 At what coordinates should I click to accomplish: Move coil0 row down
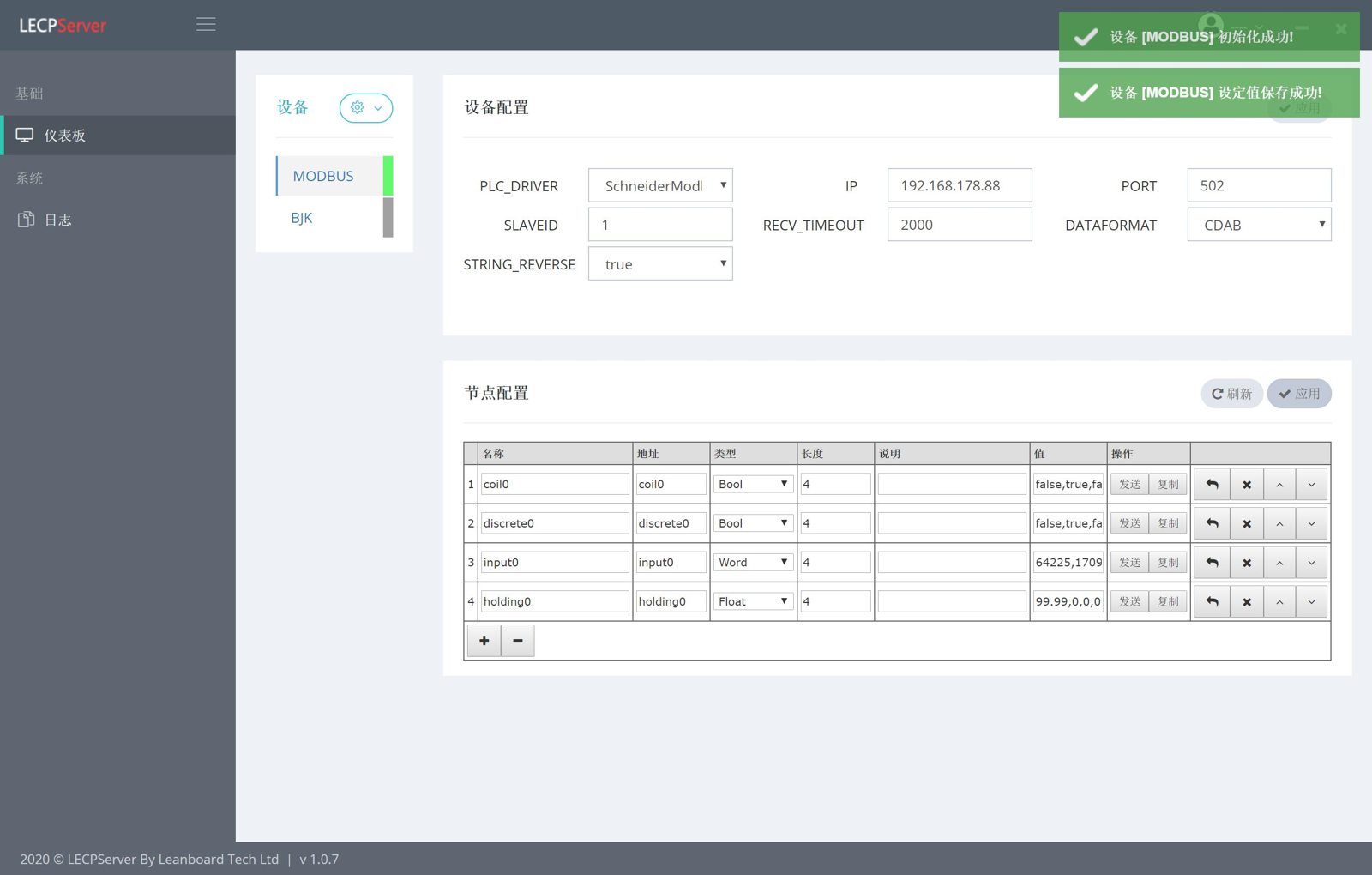click(x=1312, y=485)
